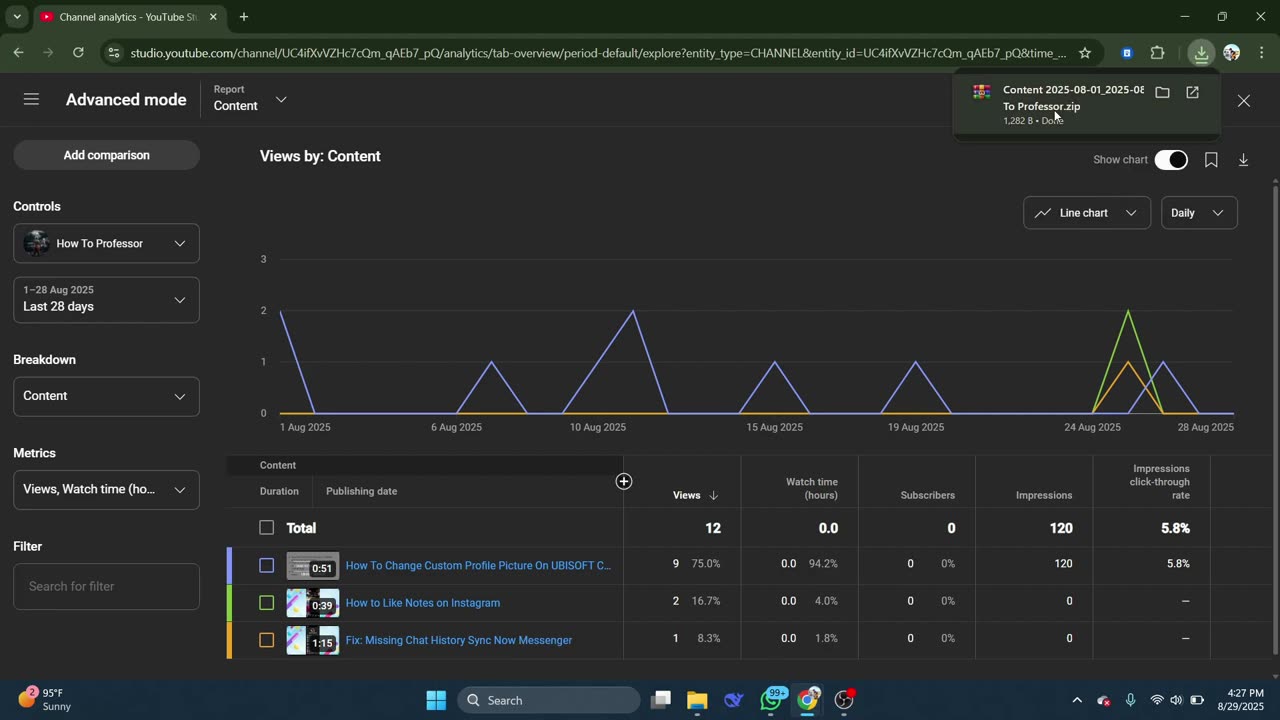The image size is (1280, 720).
Task: Open a new browser tab
Action: [x=243, y=17]
